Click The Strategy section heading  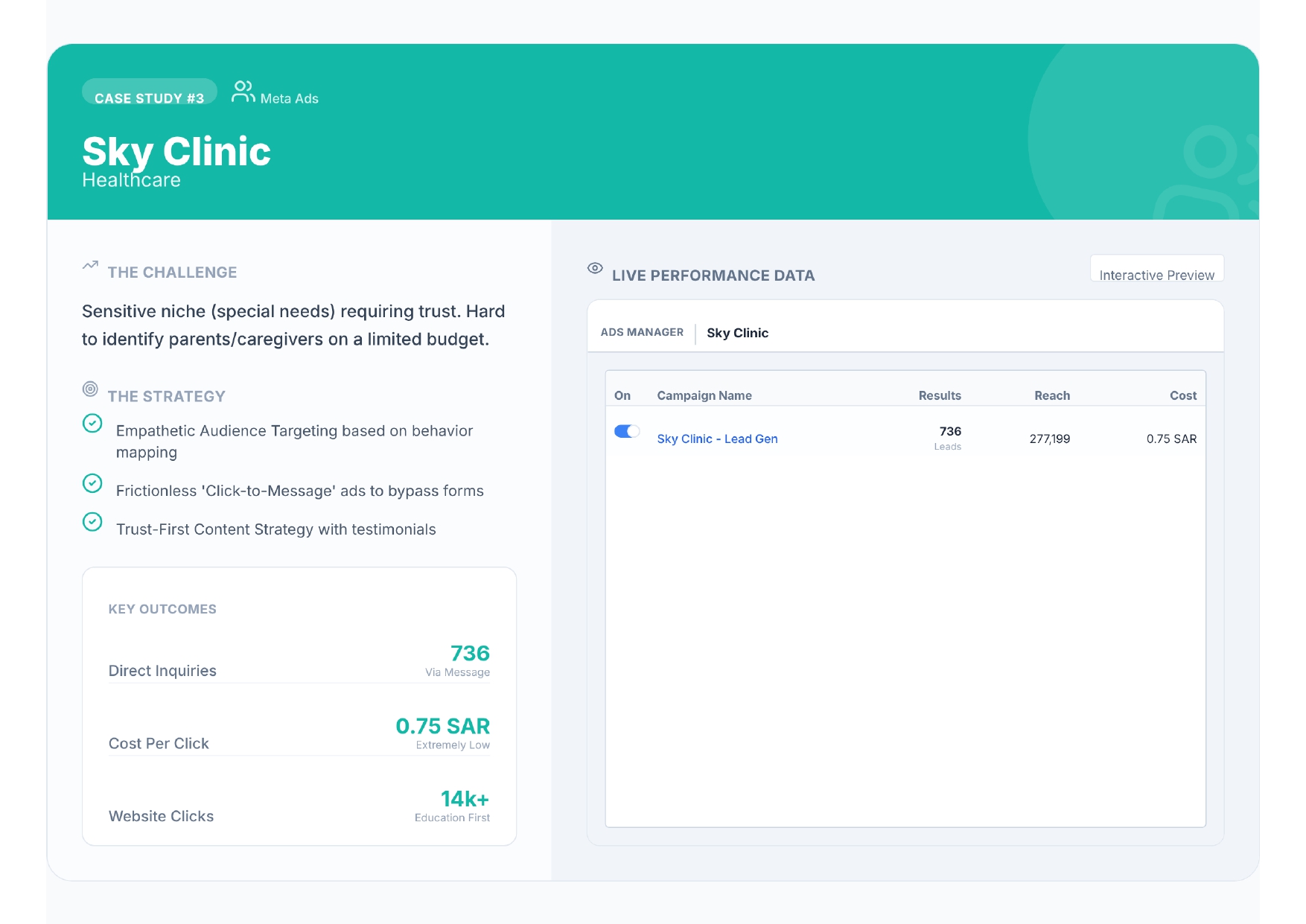coord(166,397)
